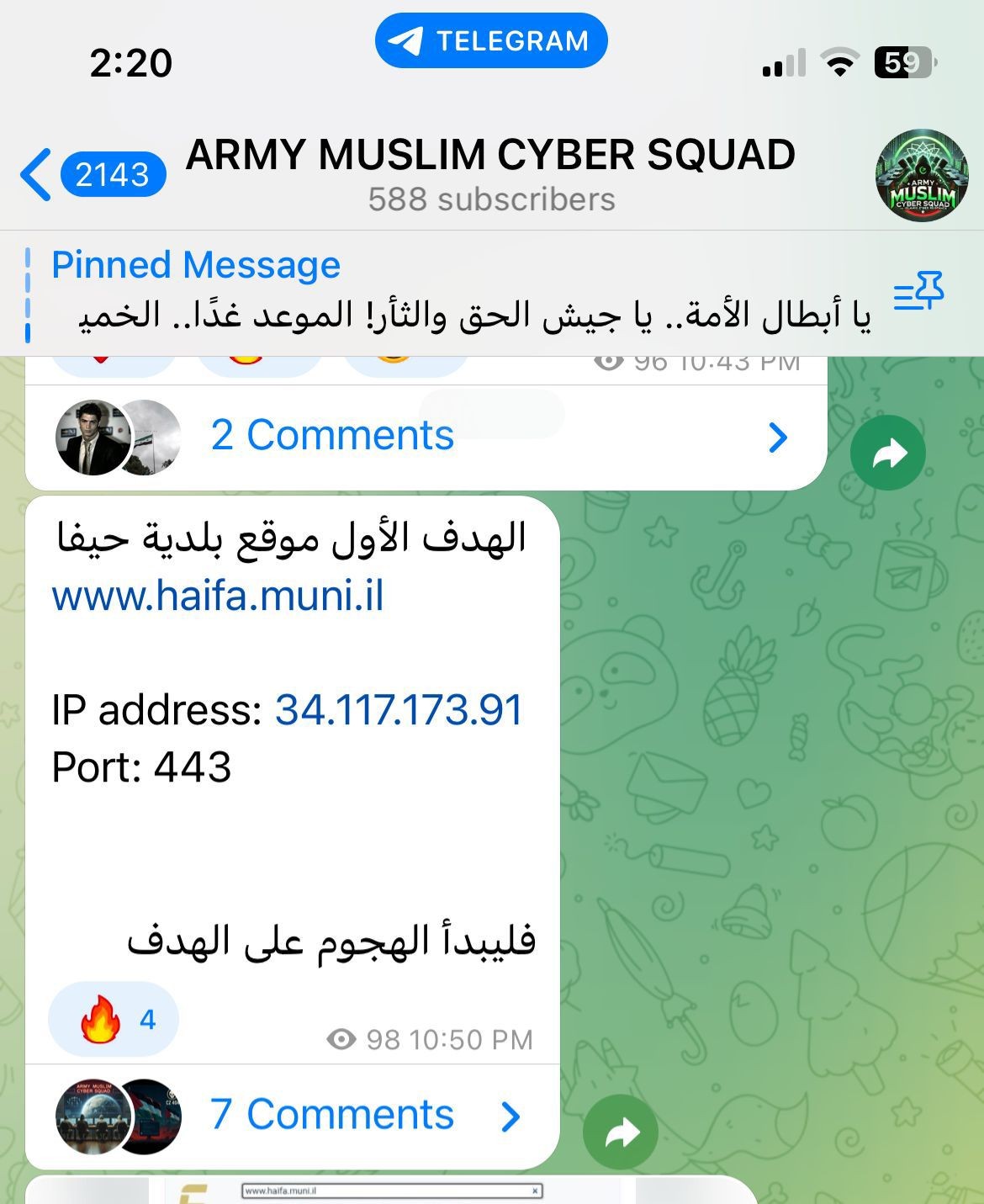
Task: Open the 7 Comments thread
Action: [x=293, y=1116]
